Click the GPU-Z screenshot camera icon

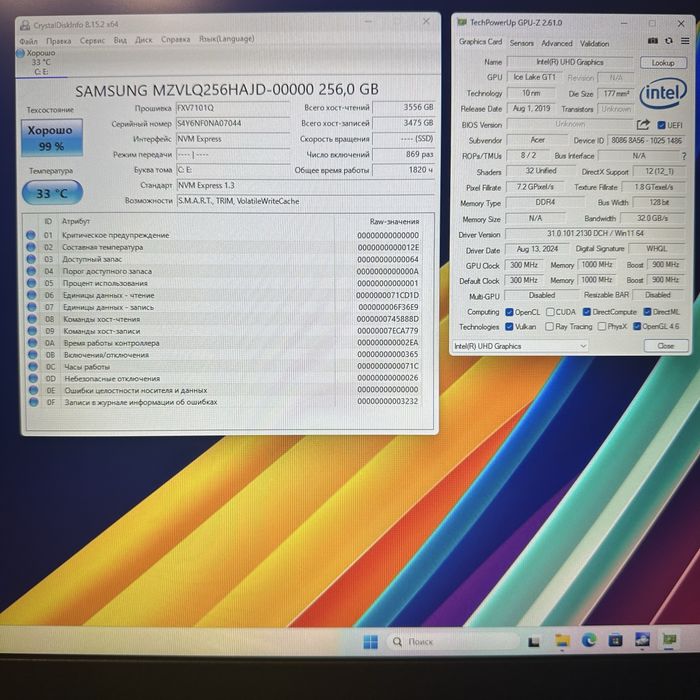click(652, 41)
